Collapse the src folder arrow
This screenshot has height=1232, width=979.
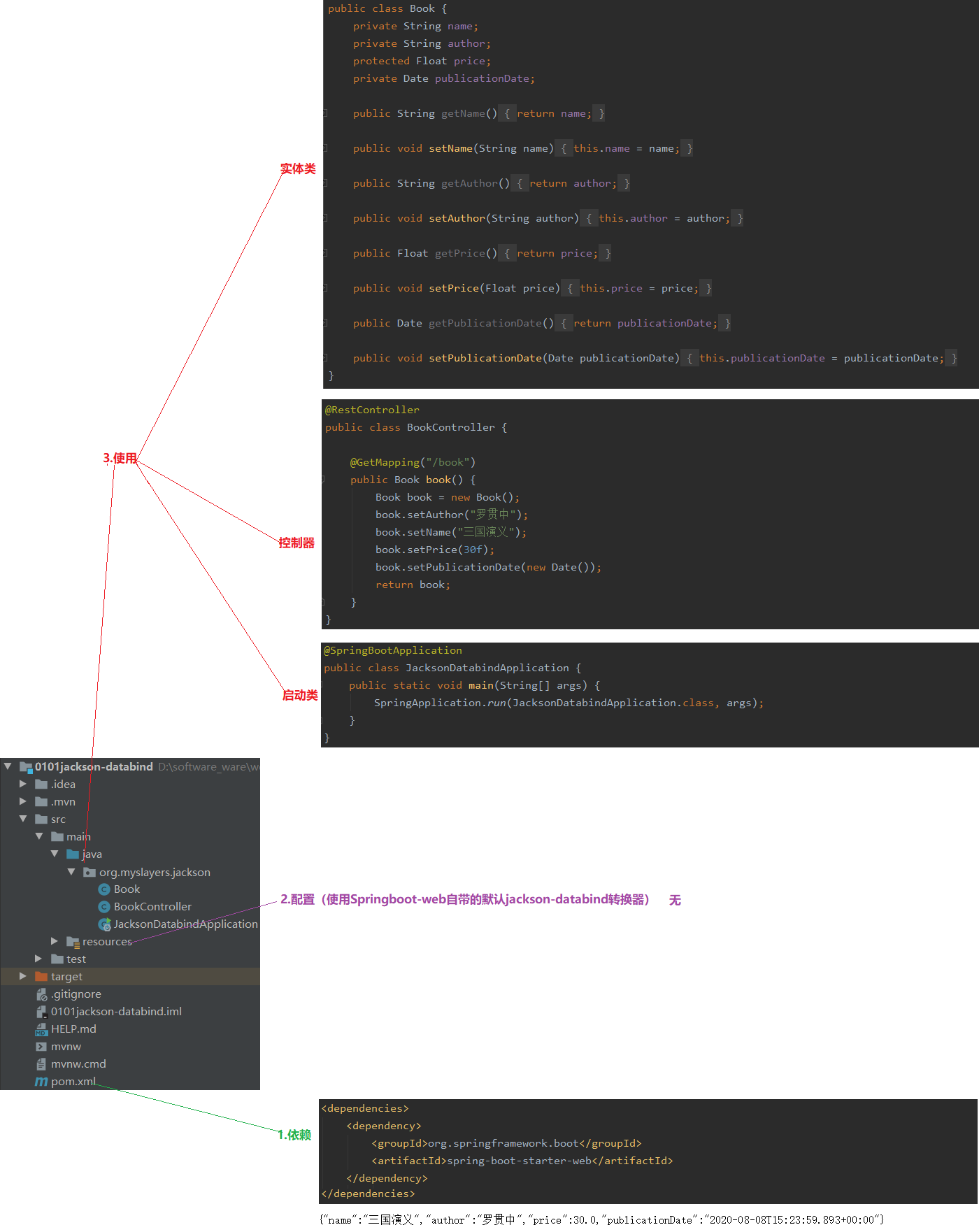pyautogui.click(x=23, y=819)
